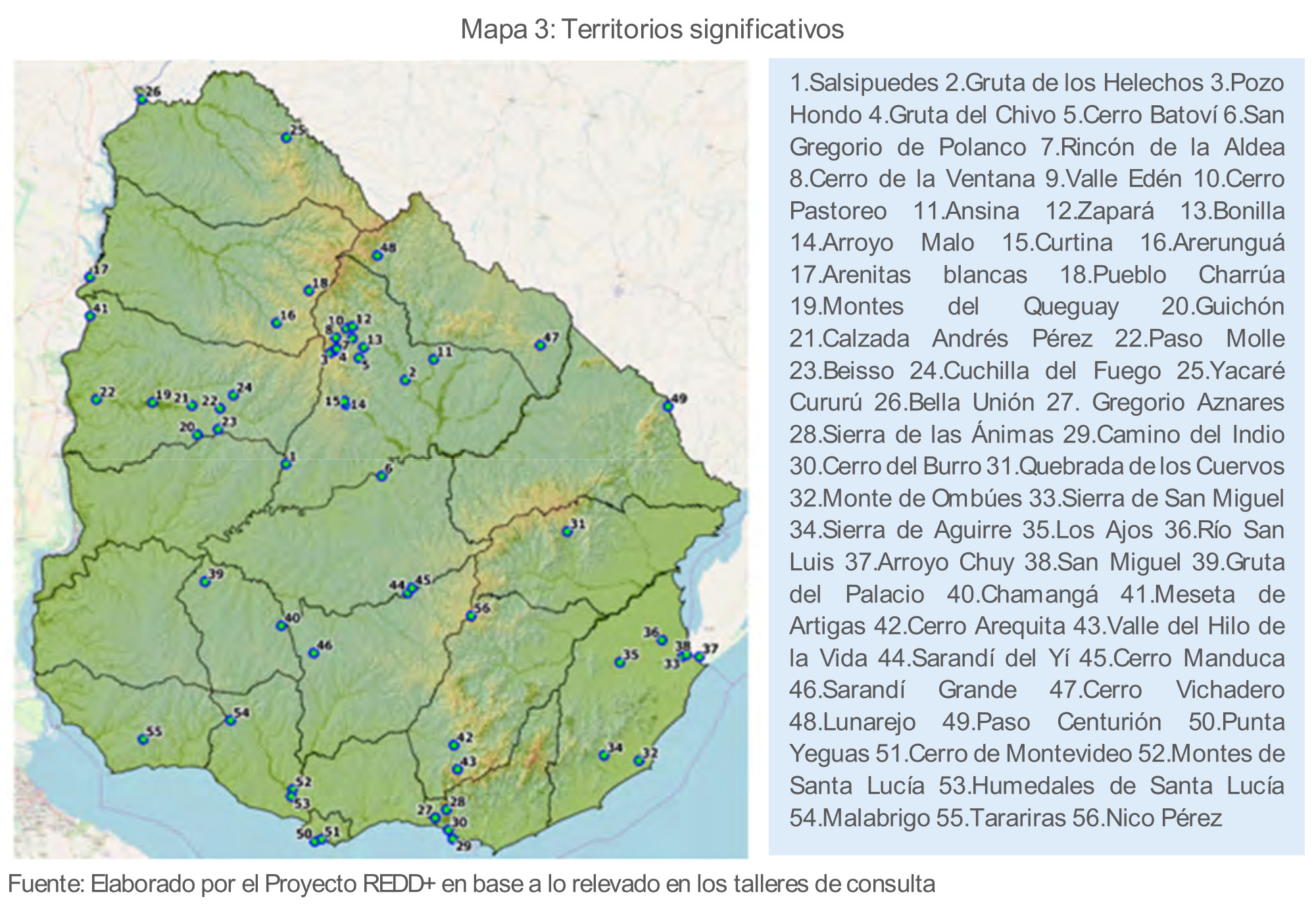Click legend entry '16.Arerunguá'

[x=1212, y=242]
